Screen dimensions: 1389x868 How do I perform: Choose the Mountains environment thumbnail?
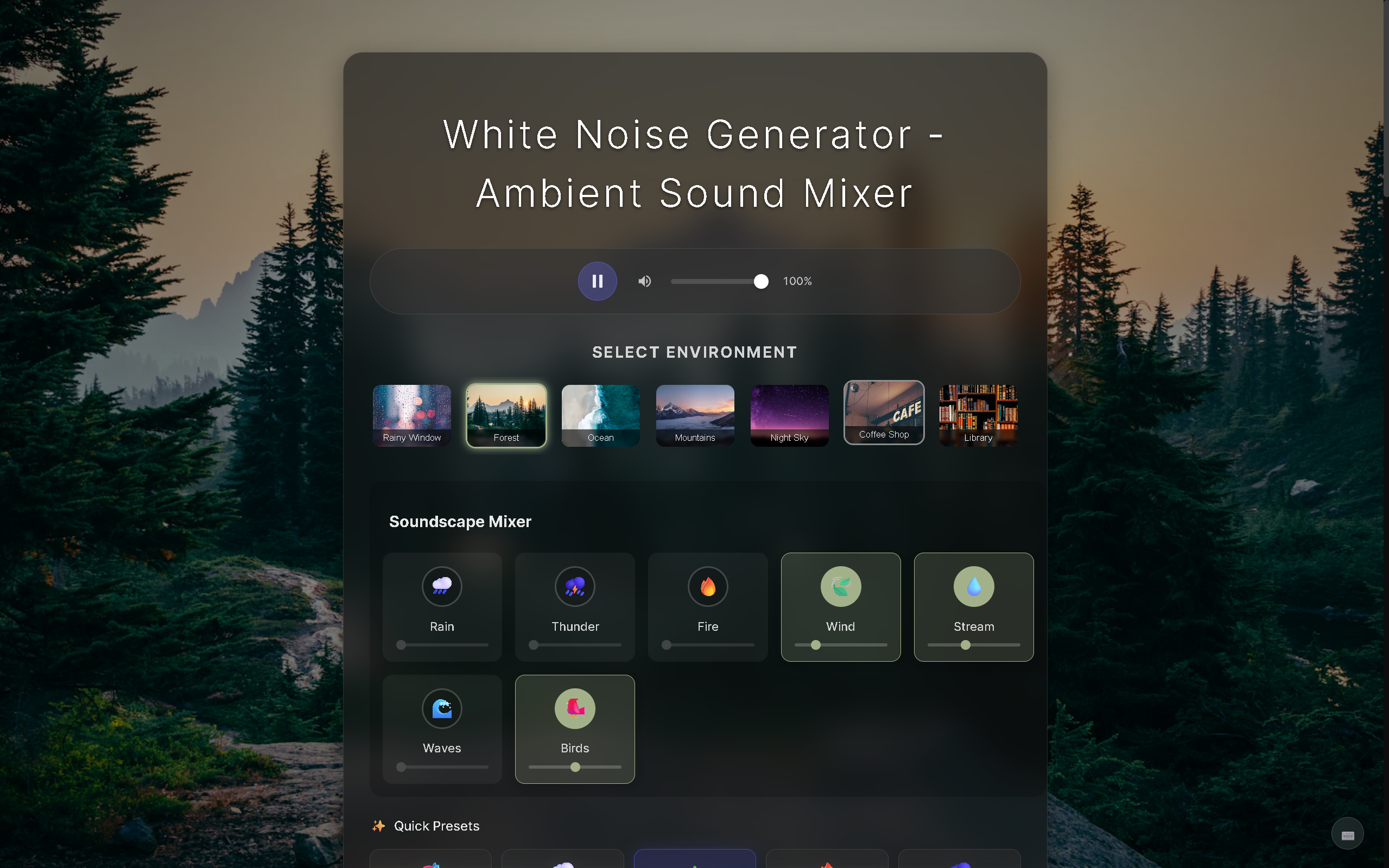point(695,415)
